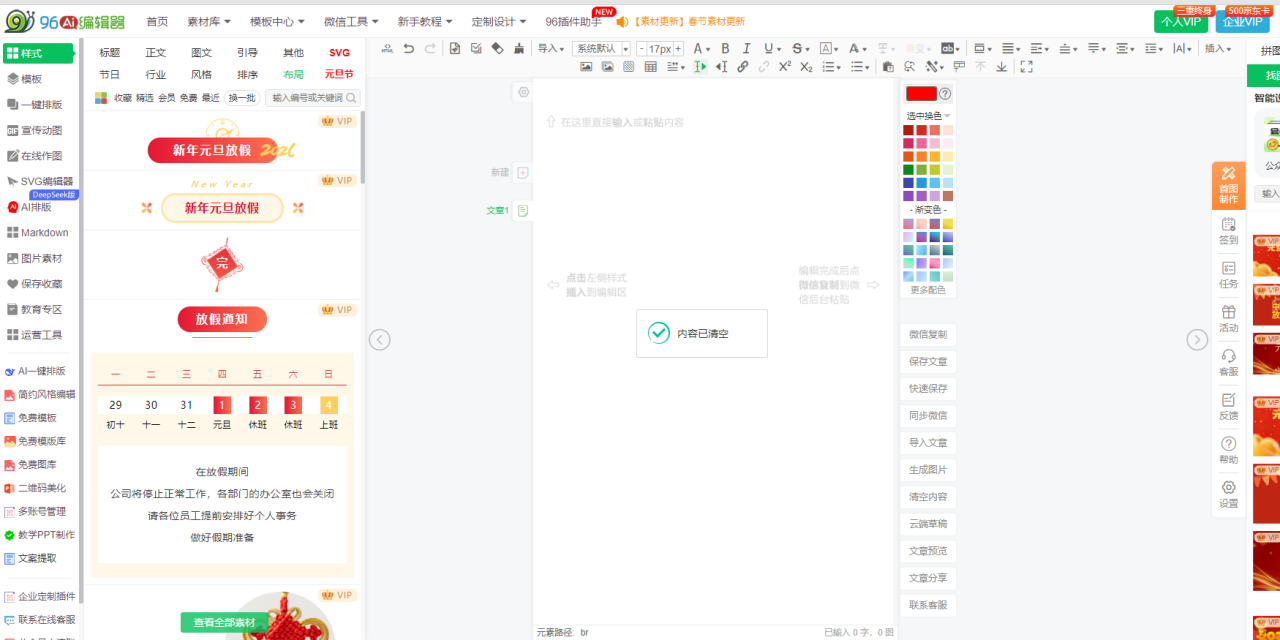Click the superscript X² icon
The image size is (1280, 640).
(x=785, y=67)
